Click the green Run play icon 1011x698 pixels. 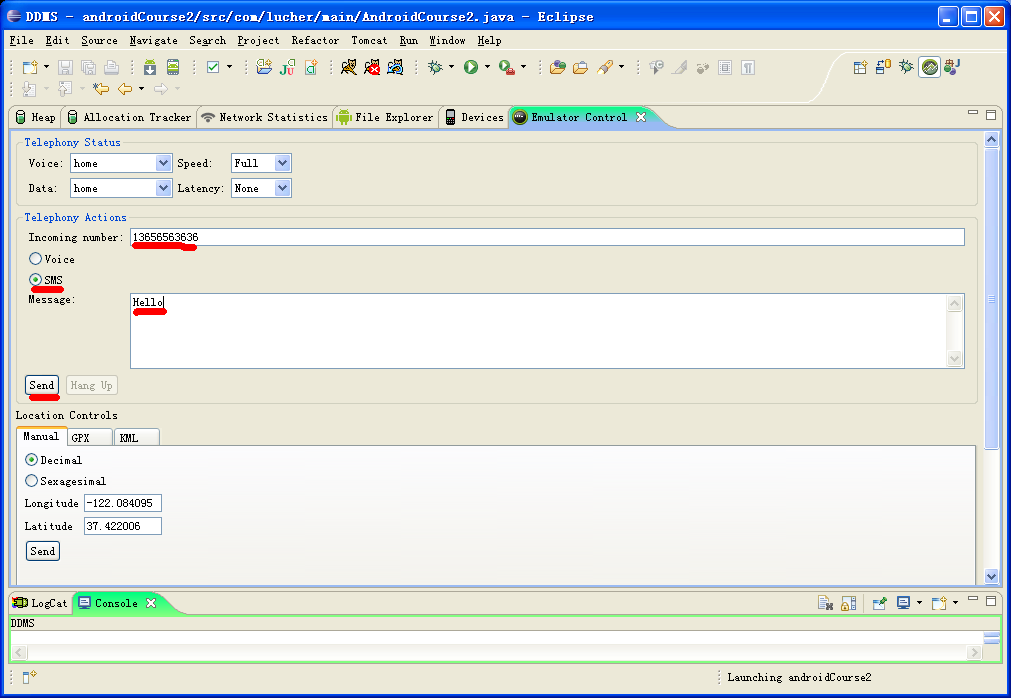click(471, 67)
